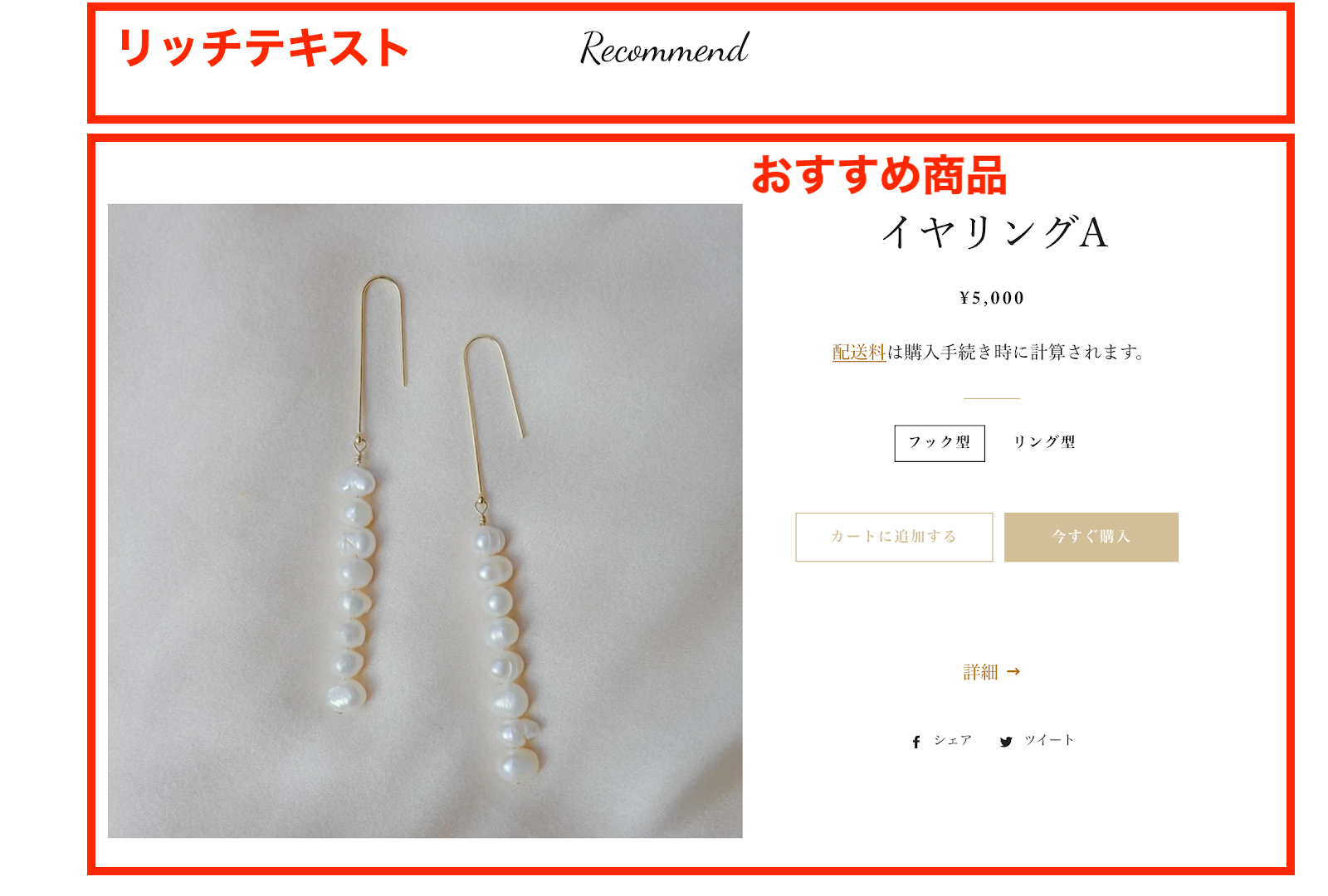Select the リング型 variant option
Image resolution: width=1328 pixels, height=896 pixels.
pos(1044,442)
